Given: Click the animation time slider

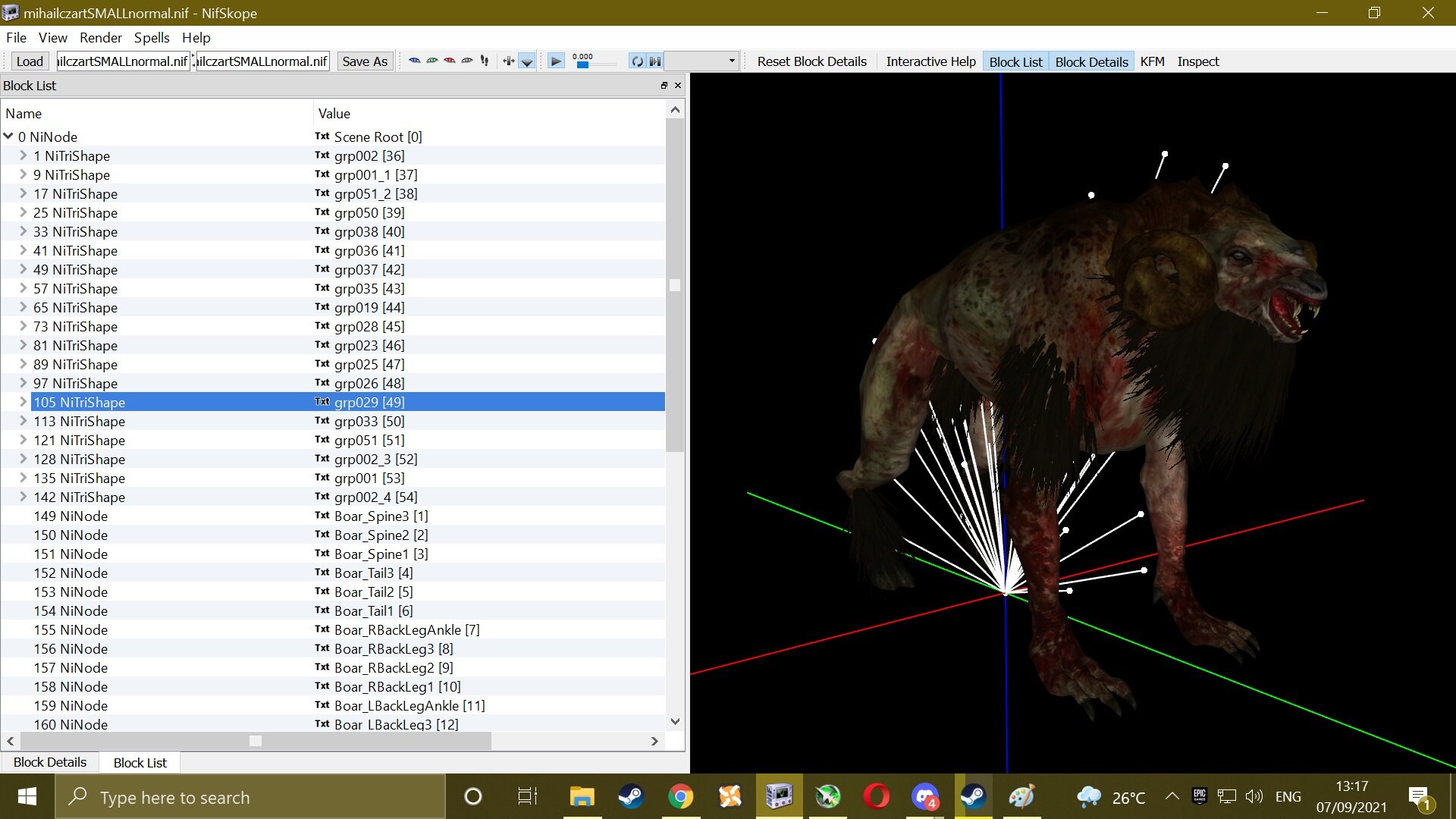Looking at the screenshot, I should click(x=594, y=65).
